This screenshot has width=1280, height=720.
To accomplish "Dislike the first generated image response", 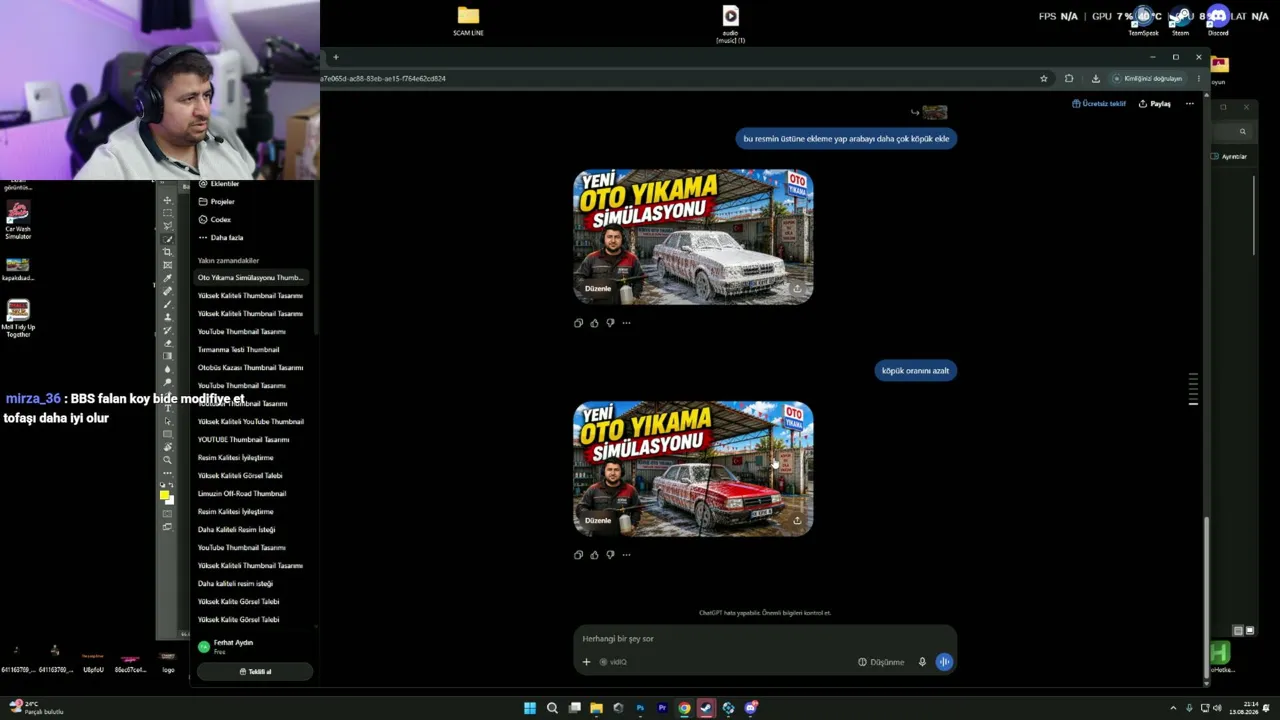I will (610, 323).
